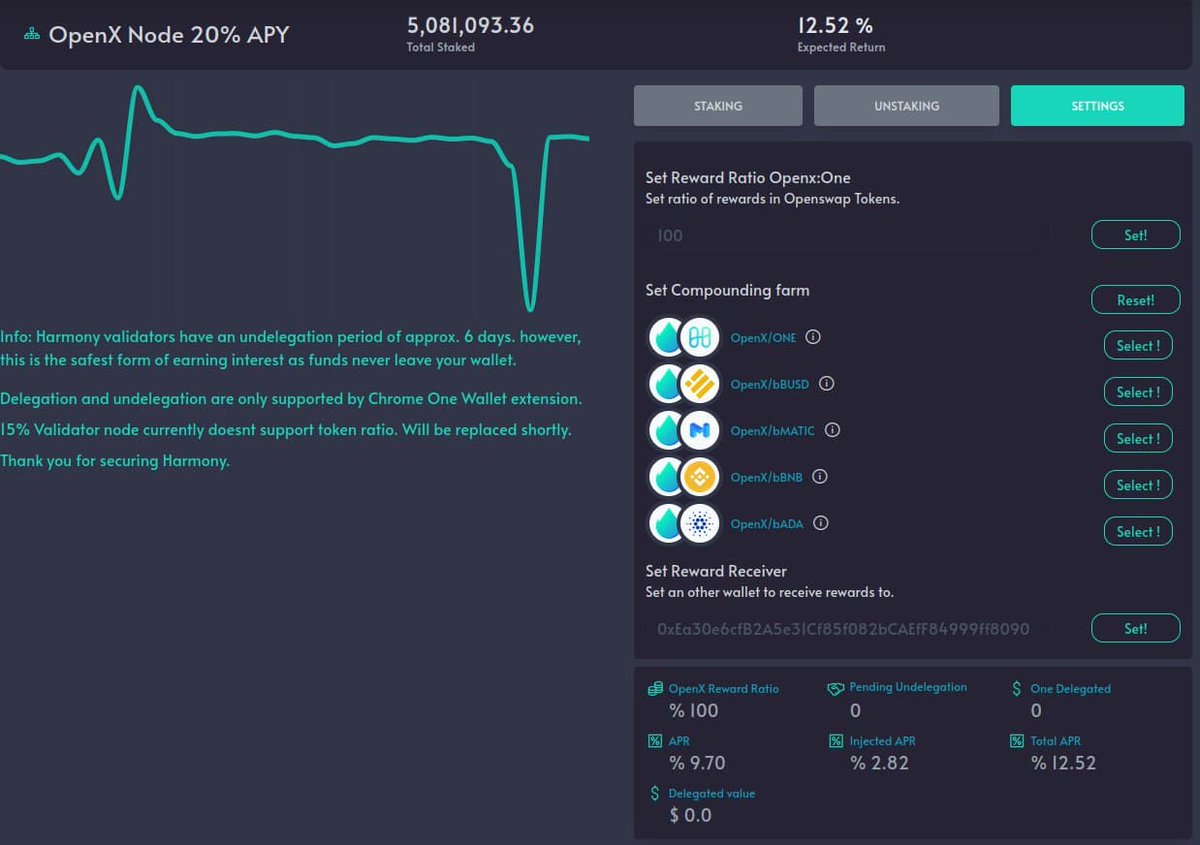Click OpenX droplet icon in OpenX/bADA row
Viewport: 1200px width, 845px height.
(x=665, y=524)
